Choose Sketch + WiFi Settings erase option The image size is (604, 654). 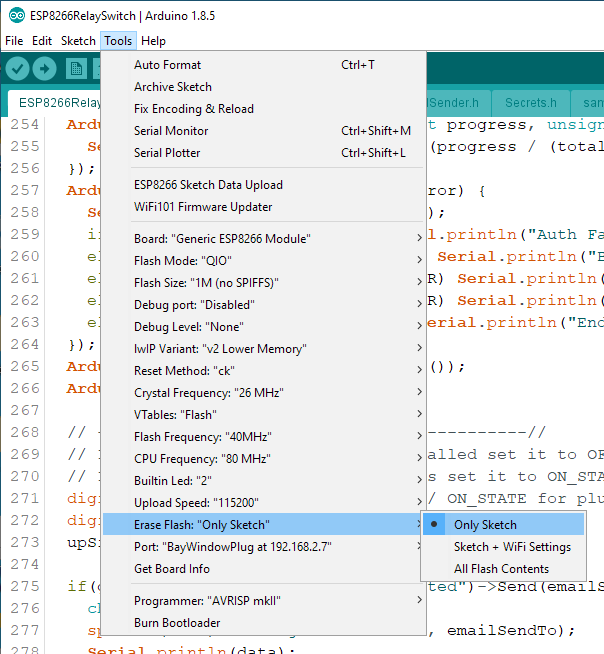point(503,546)
